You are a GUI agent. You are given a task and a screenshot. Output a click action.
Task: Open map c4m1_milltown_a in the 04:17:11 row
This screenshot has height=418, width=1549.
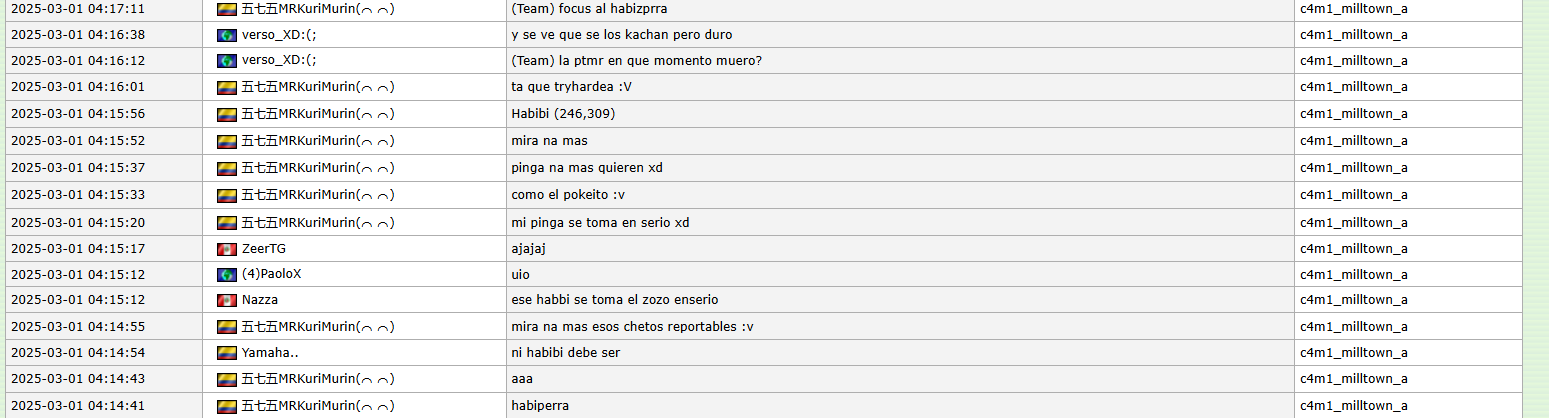1354,9
